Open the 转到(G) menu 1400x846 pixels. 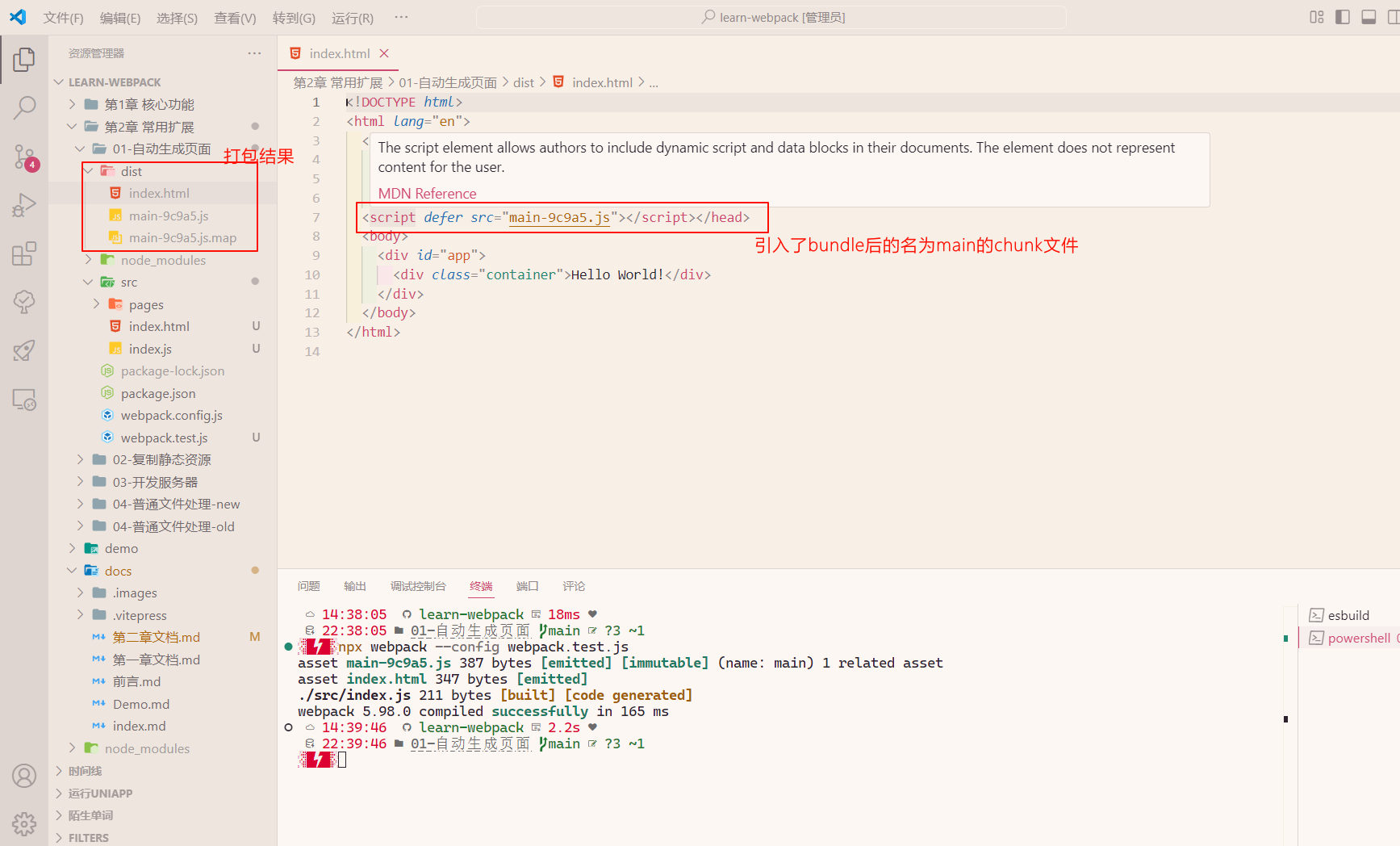294,18
